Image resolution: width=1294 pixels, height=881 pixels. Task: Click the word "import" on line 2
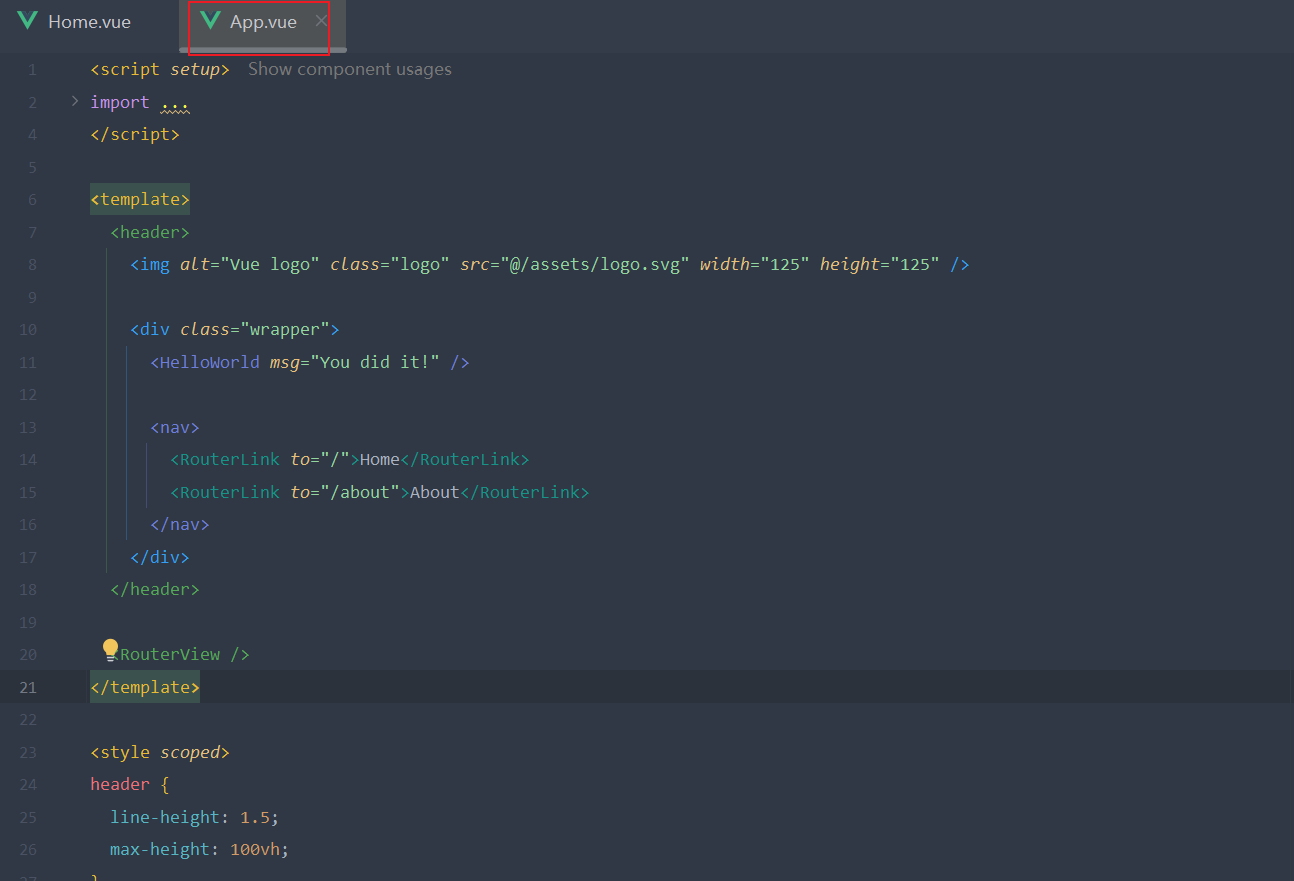[120, 102]
